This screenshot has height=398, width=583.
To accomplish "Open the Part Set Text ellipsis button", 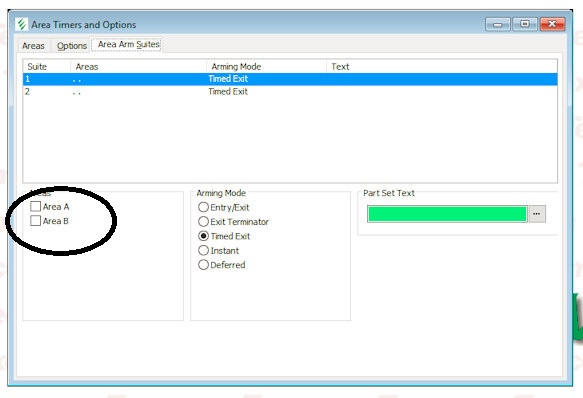I will point(537,214).
